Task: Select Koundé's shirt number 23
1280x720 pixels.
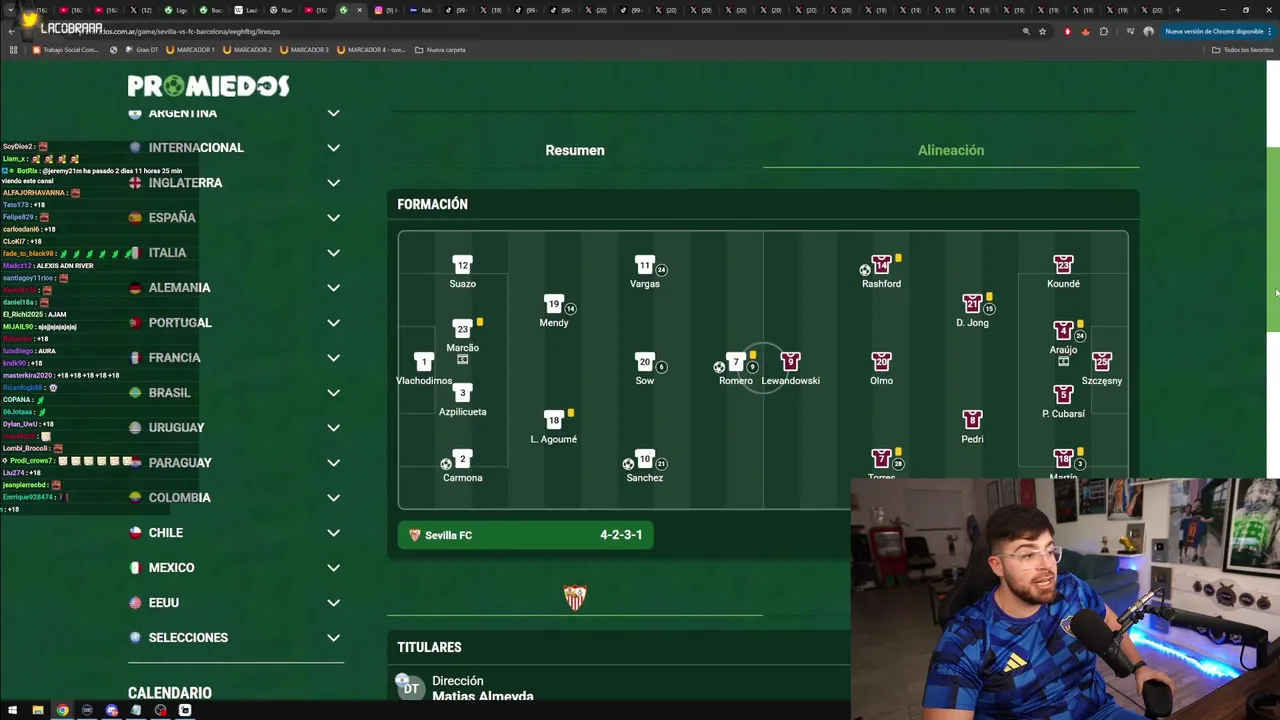Action: [x=1063, y=265]
